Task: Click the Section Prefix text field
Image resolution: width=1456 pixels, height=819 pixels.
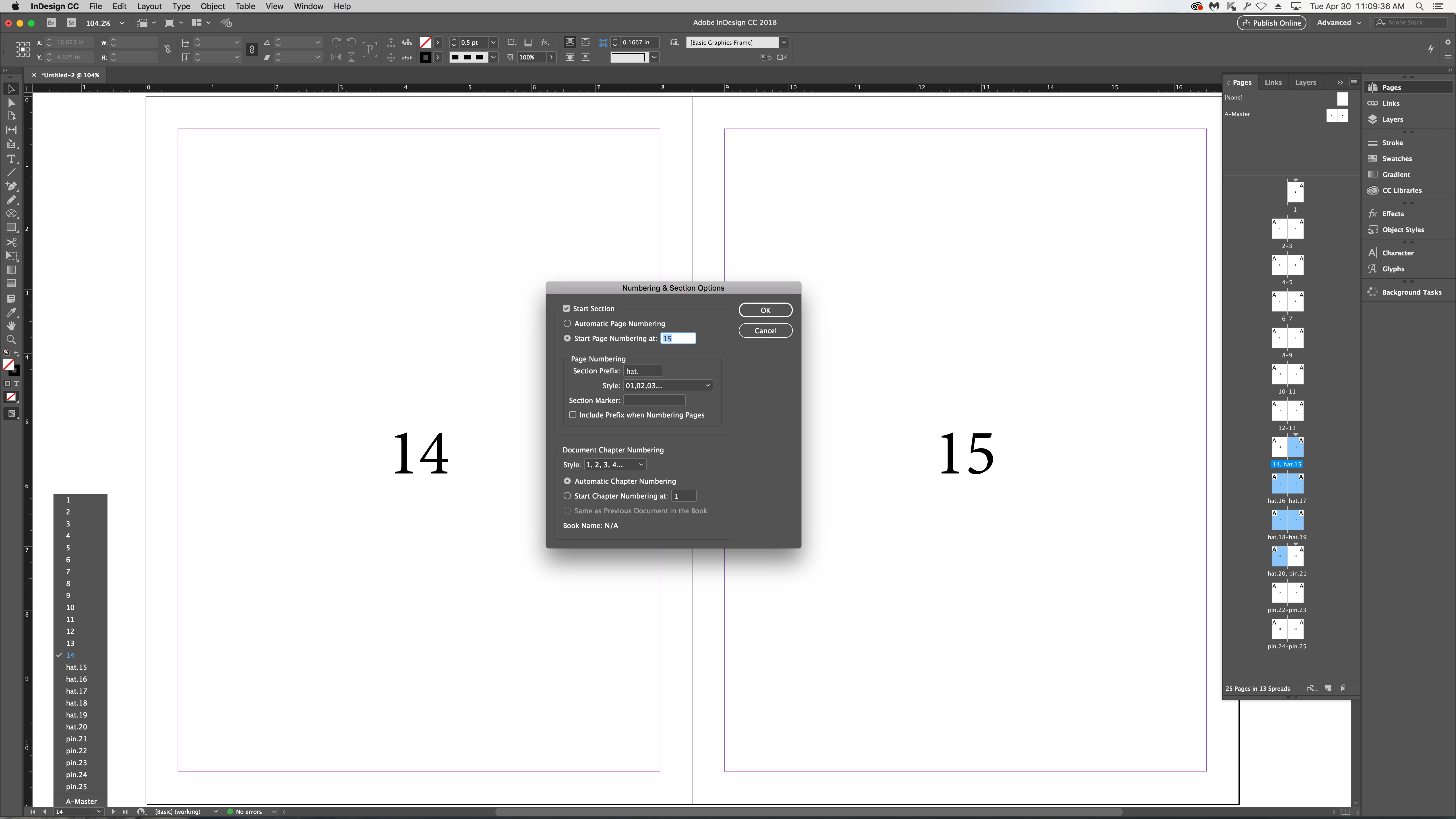Action: point(643,371)
